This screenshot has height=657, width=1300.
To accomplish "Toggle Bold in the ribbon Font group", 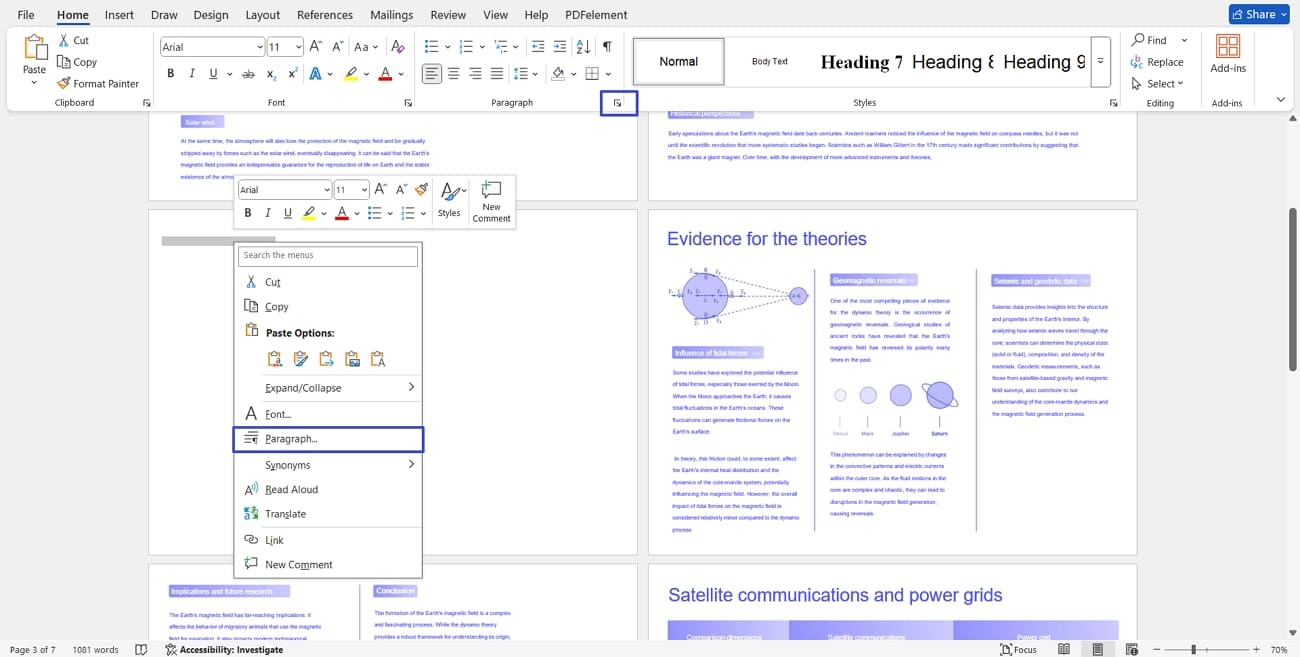I will [x=171, y=74].
